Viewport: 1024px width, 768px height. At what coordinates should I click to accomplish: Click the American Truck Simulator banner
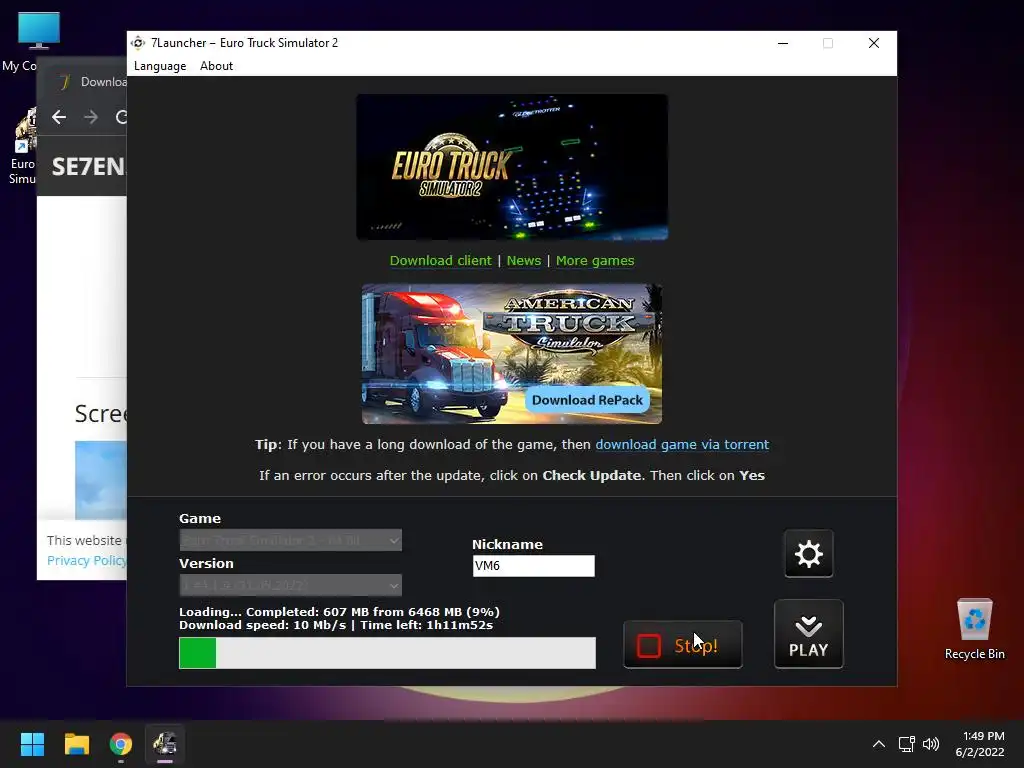point(512,353)
